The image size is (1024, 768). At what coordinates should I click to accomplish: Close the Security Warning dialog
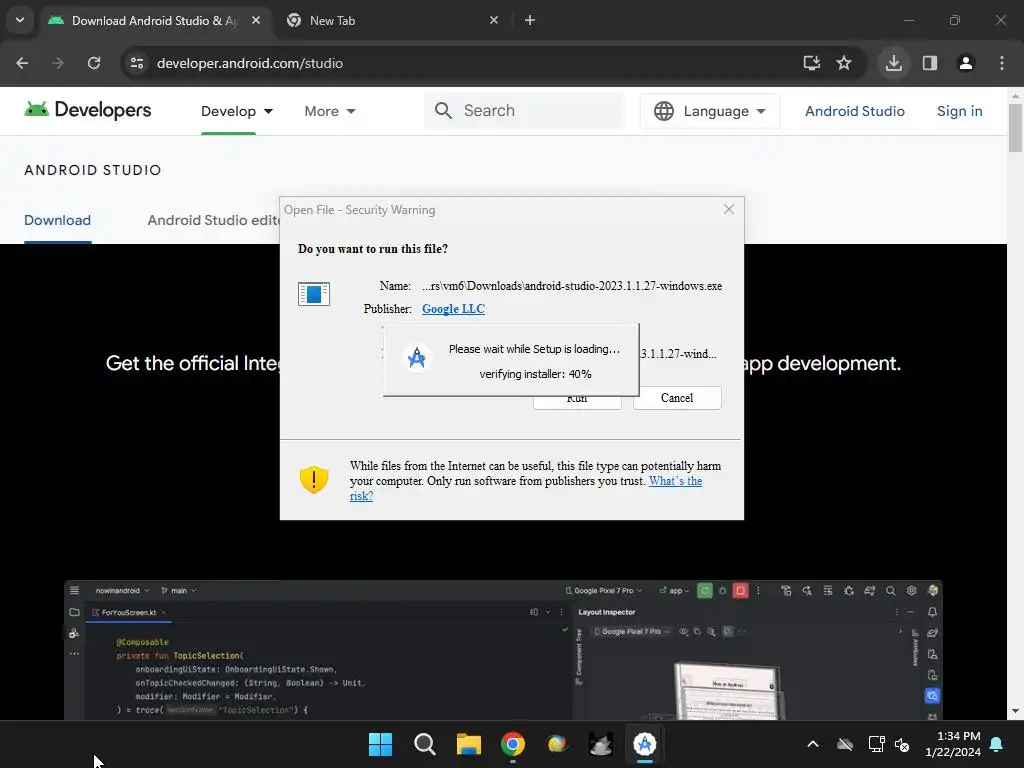pos(729,209)
